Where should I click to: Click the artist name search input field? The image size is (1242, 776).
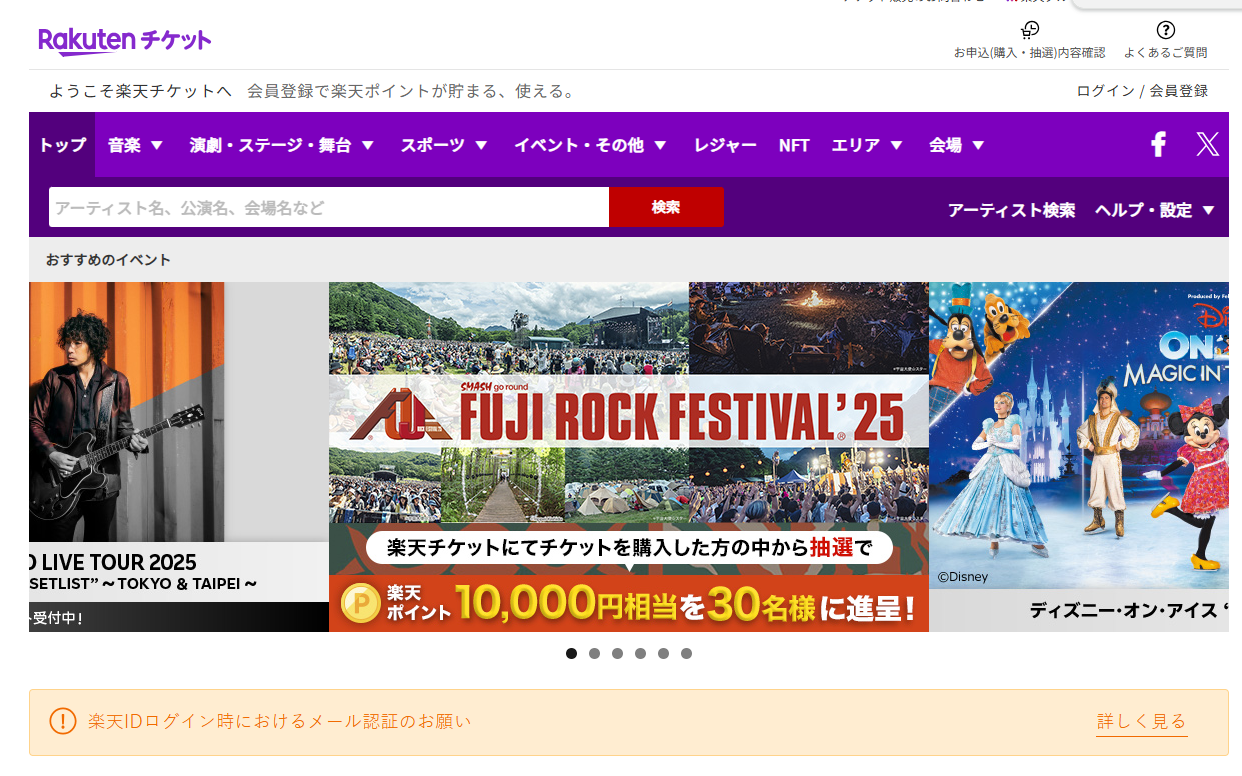329,207
